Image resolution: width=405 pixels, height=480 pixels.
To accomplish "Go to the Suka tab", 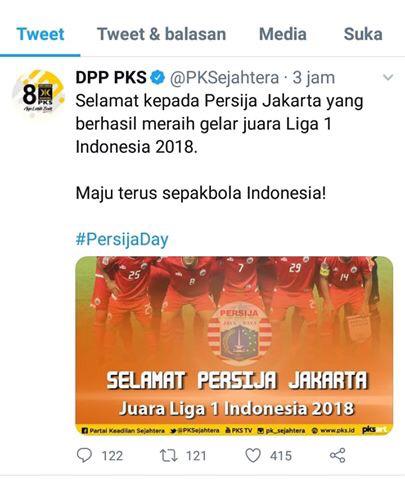I will tap(363, 34).
